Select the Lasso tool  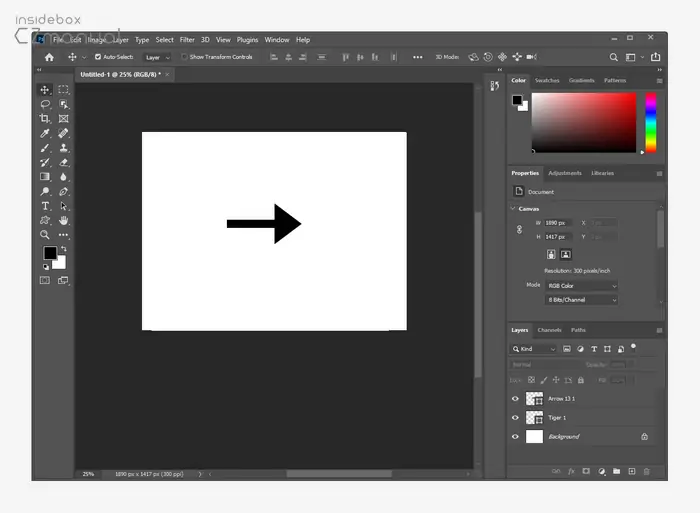coord(45,104)
